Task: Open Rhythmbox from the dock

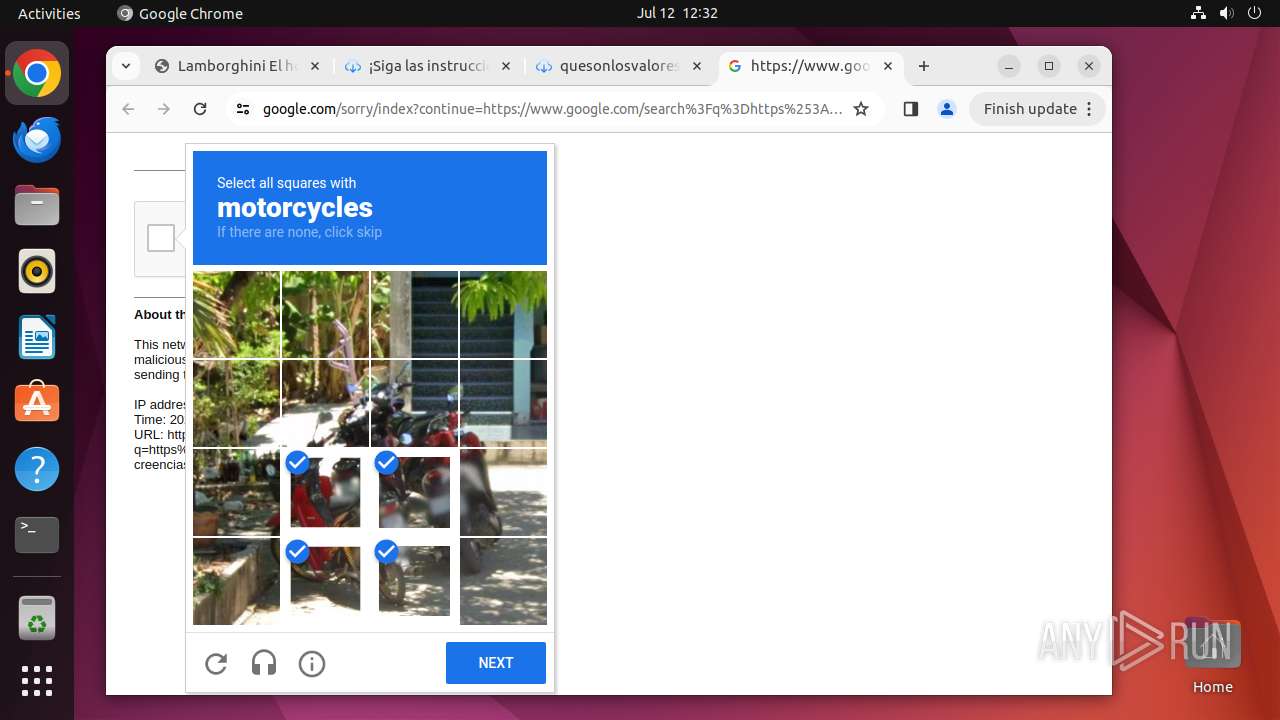Action: pyautogui.click(x=37, y=271)
